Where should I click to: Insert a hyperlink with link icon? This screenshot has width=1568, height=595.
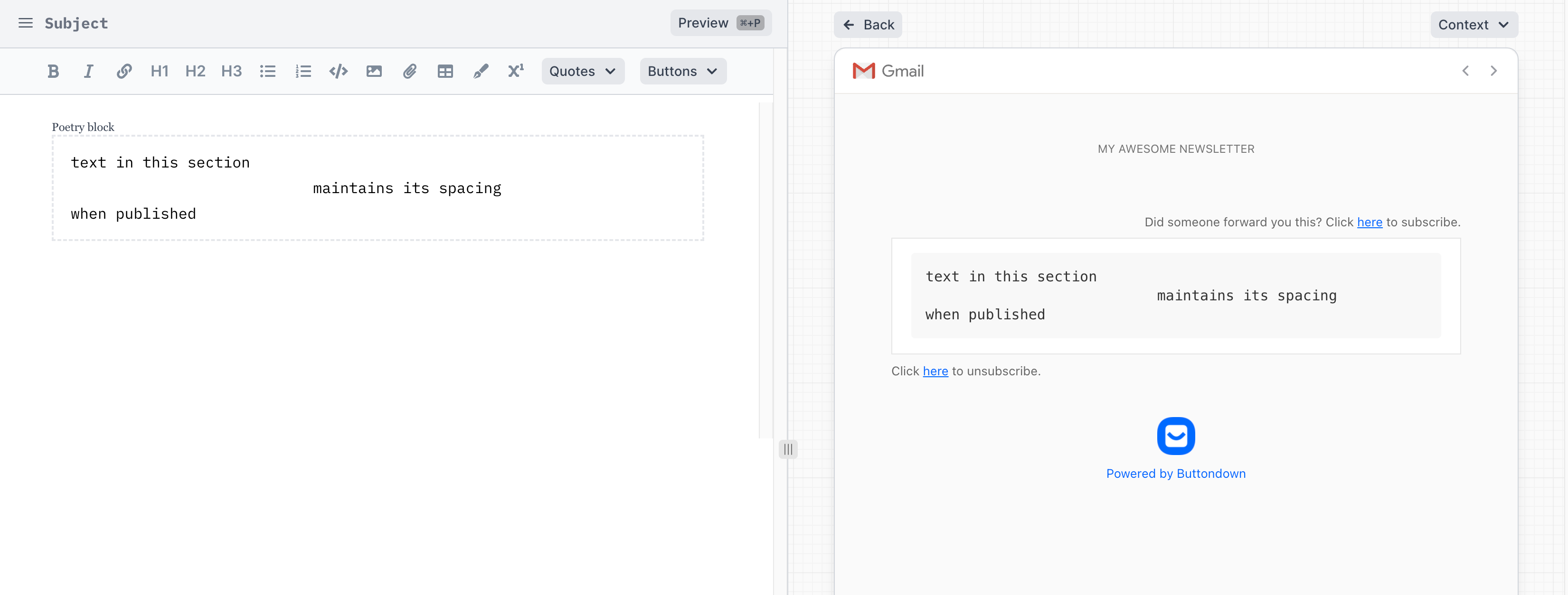[x=124, y=71]
